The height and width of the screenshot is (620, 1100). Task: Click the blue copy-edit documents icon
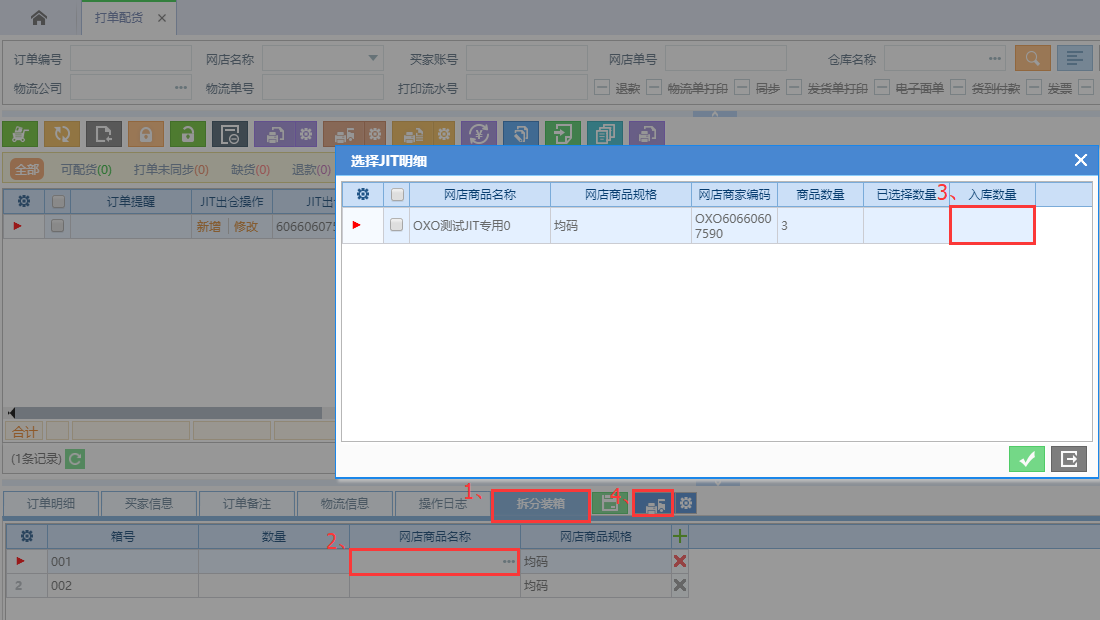pos(521,134)
